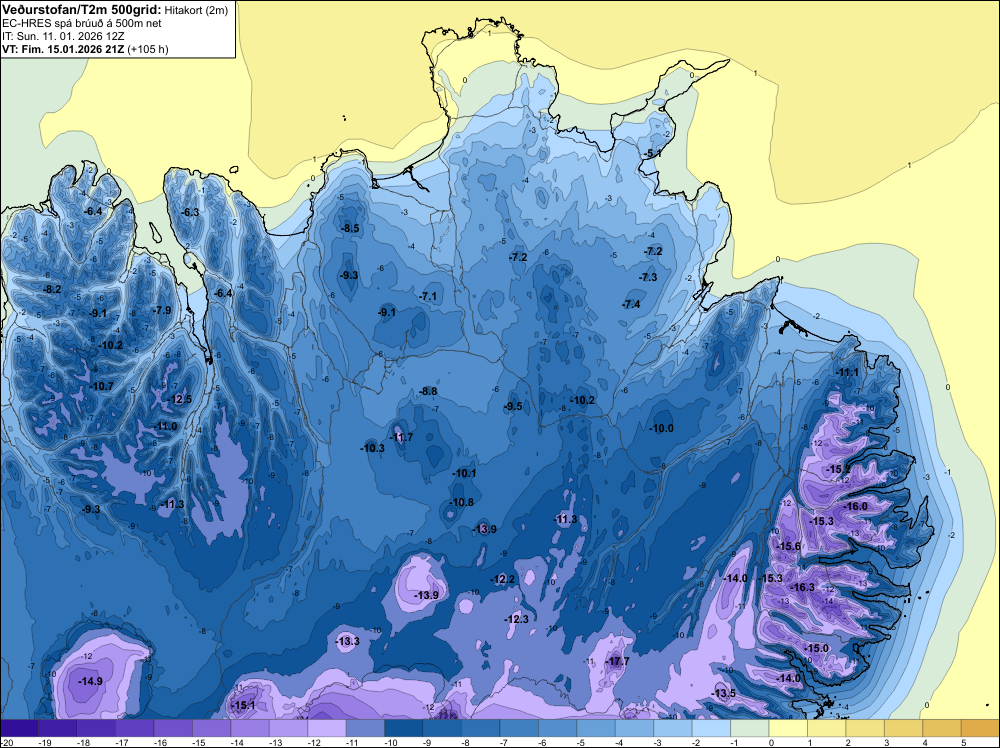Image resolution: width=1000 pixels, height=748 pixels.
Task: Click the '-10.7' temperature value
Action: [102, 386]
